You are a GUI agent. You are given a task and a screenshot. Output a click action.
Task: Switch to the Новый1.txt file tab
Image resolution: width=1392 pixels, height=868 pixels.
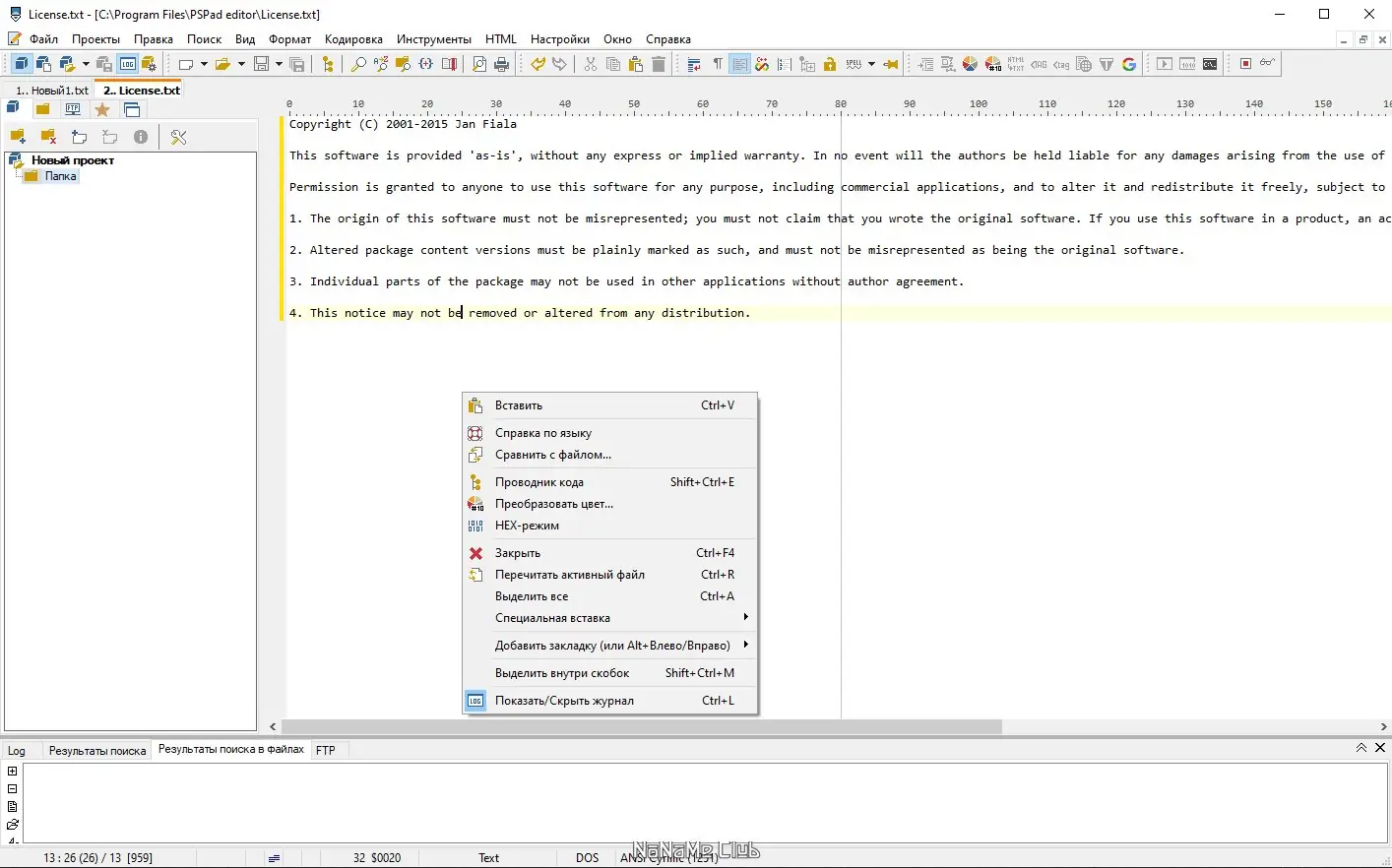pyautogui.click(x=52, y=91)
